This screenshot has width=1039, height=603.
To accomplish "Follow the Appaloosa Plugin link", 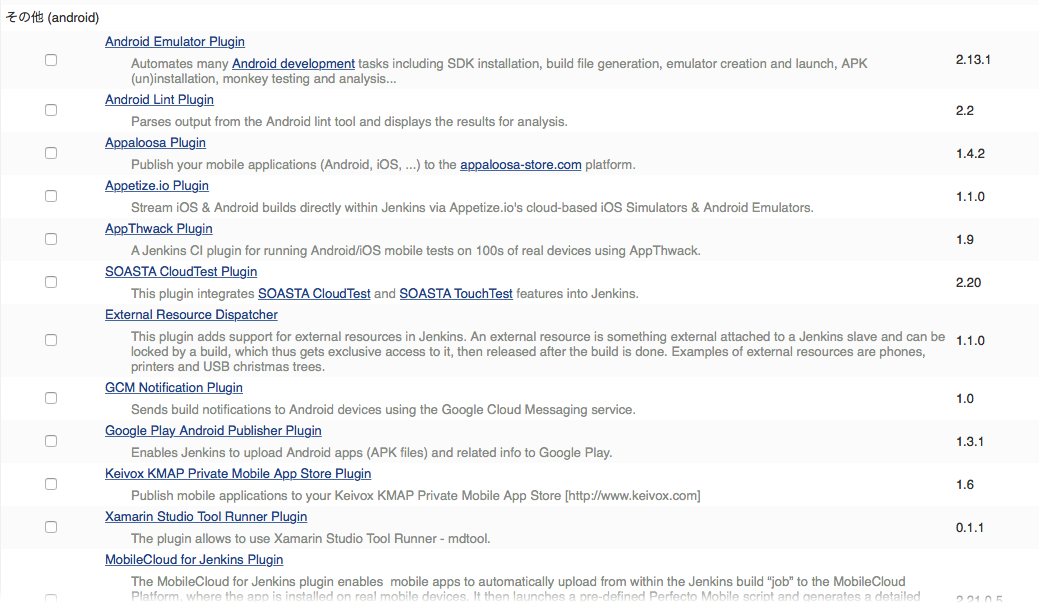I will 155,142.
